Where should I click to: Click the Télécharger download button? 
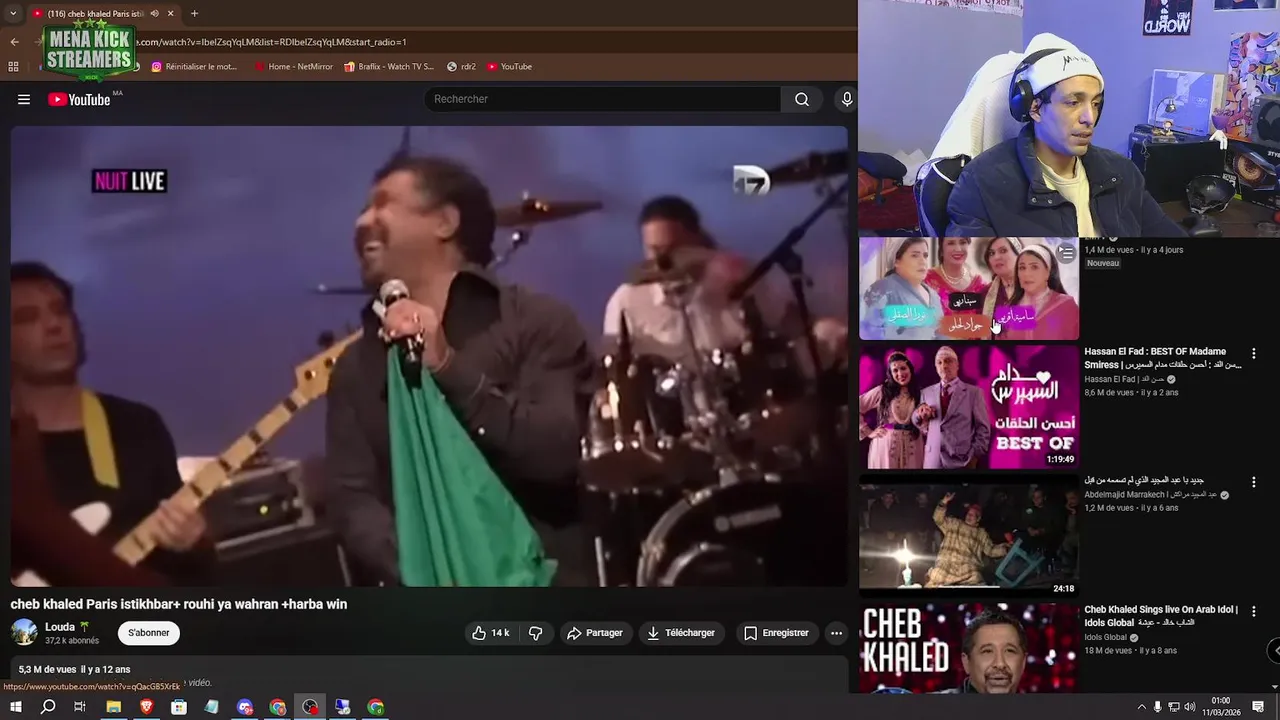(680, 633)
